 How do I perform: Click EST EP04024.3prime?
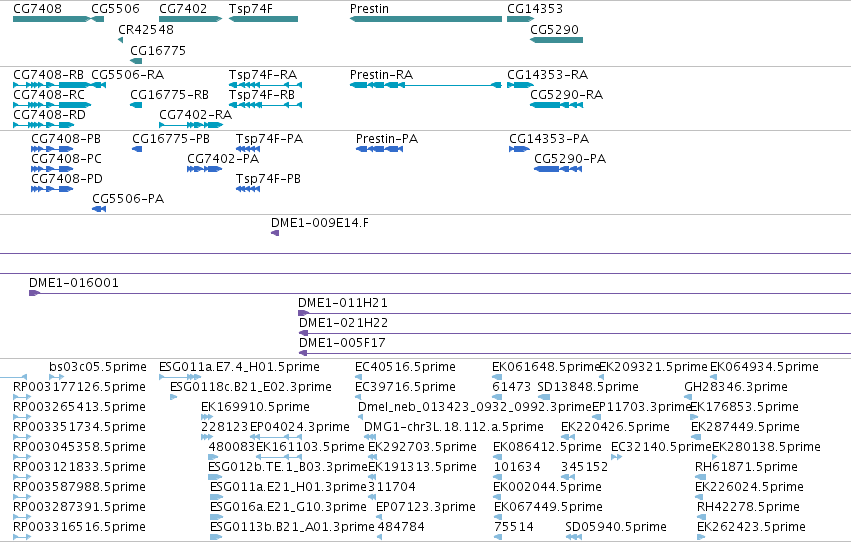coord(276,437)
